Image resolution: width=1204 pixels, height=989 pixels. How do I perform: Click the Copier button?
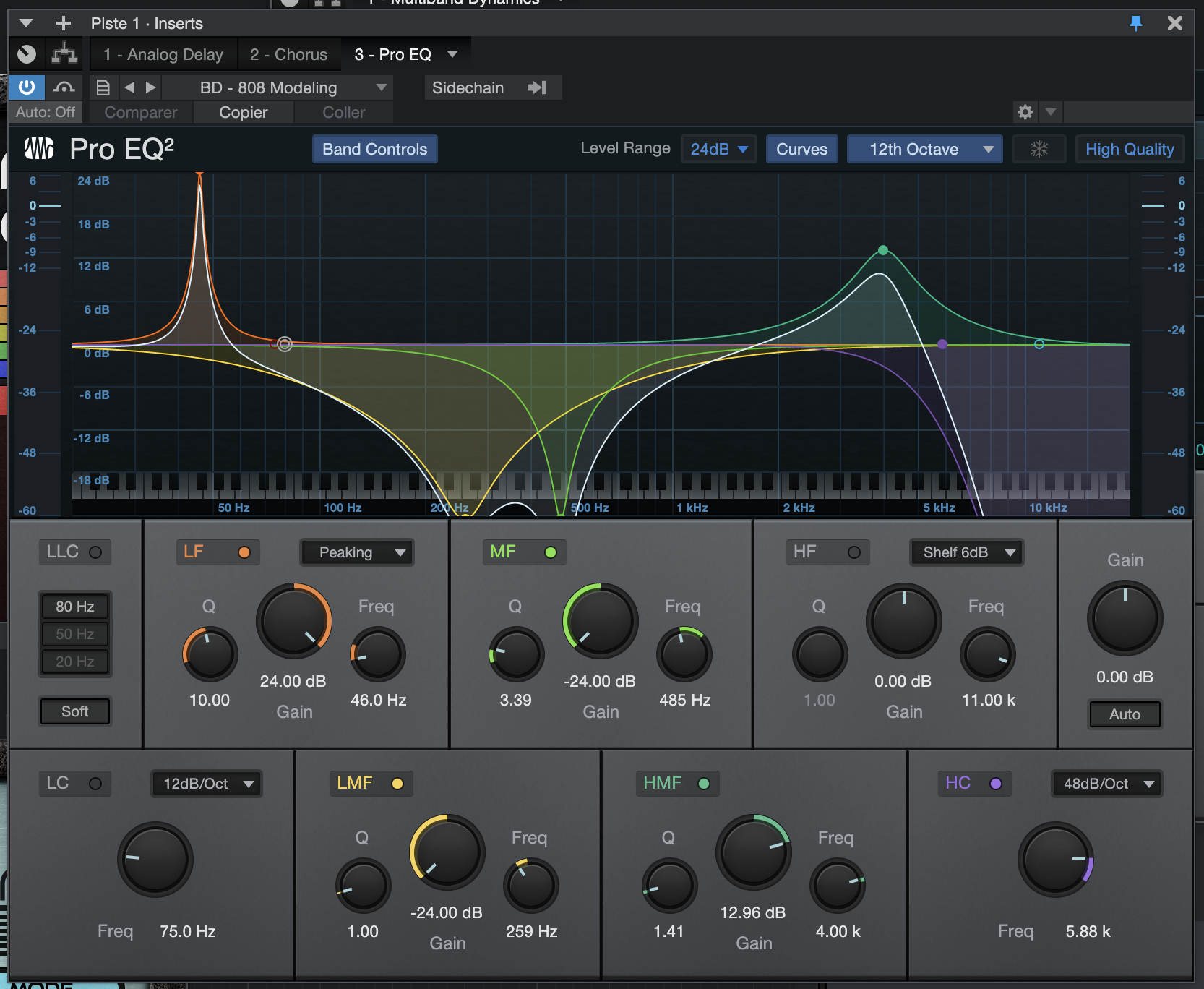(x=244, y=112)
